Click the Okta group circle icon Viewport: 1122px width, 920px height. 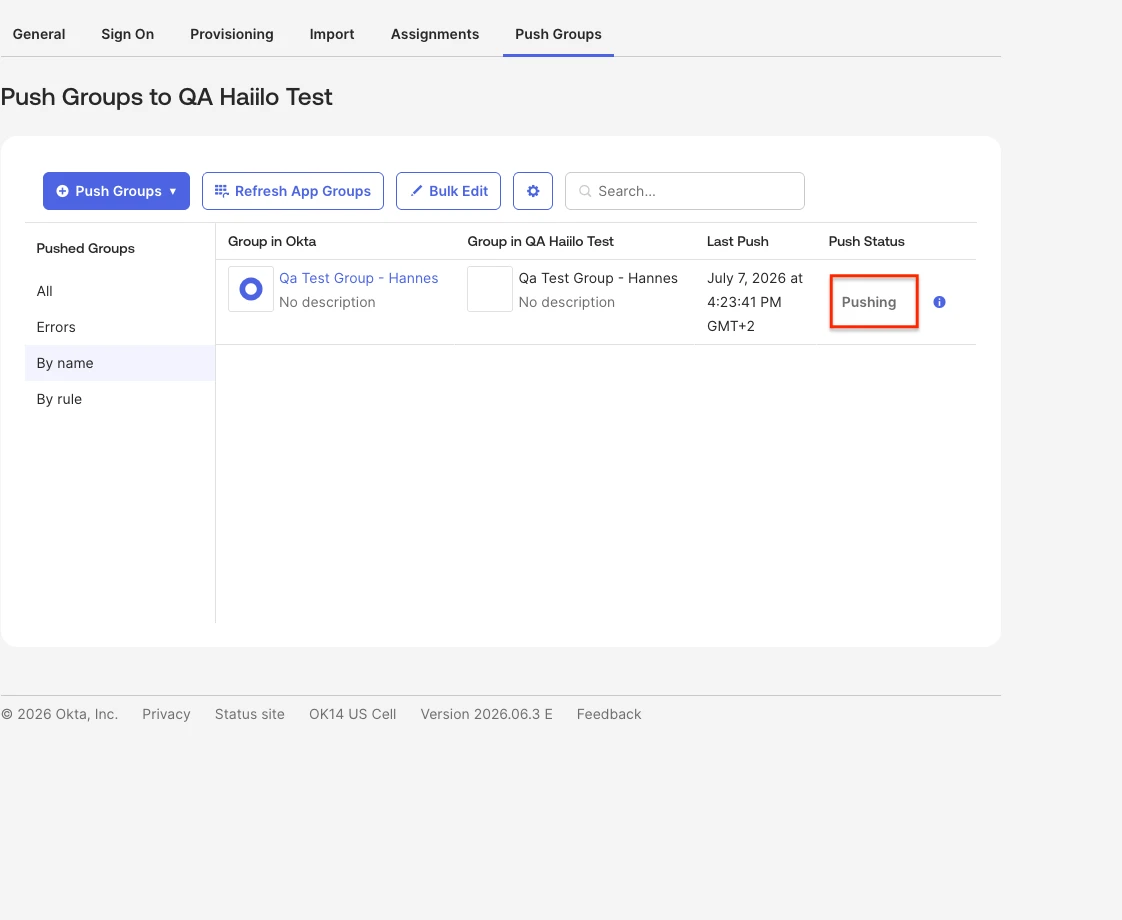coord(250,289)
